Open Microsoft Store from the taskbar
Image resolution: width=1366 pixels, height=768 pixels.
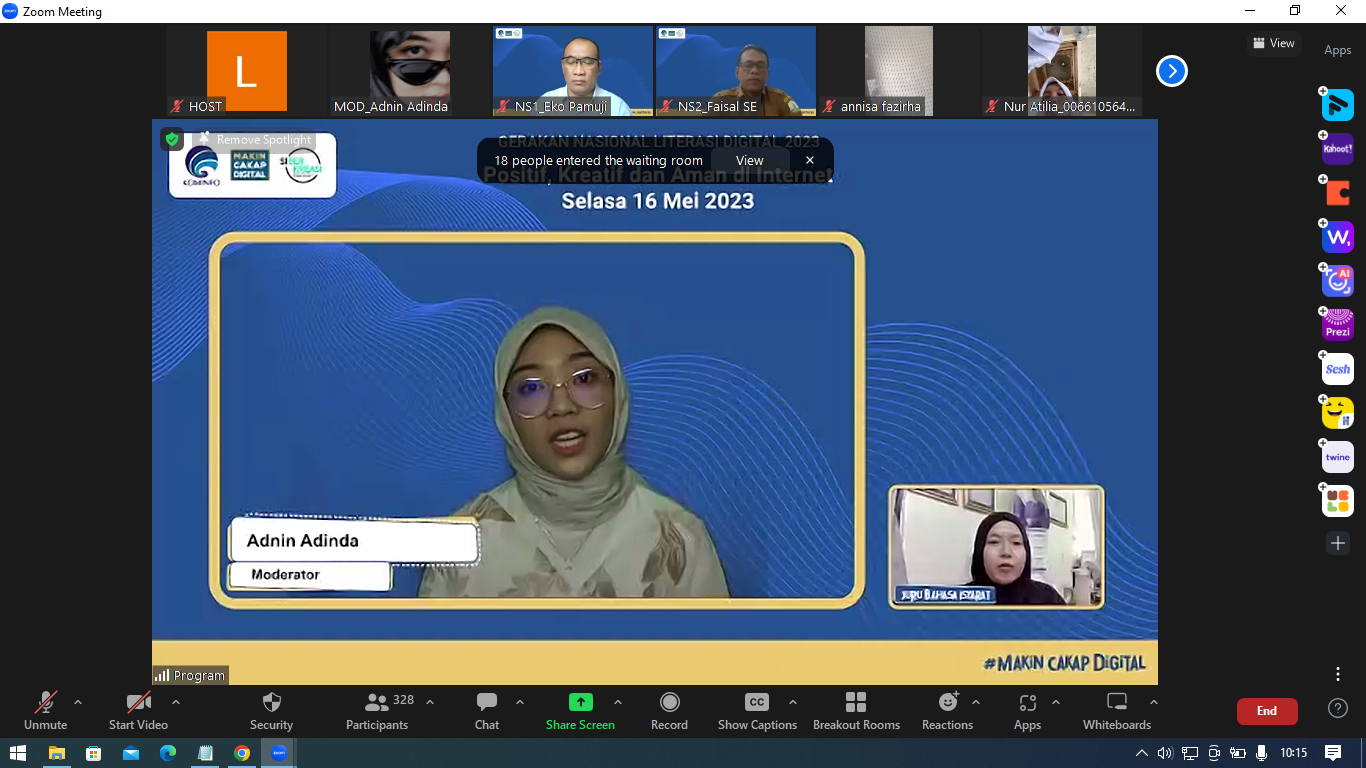[94, 753]
